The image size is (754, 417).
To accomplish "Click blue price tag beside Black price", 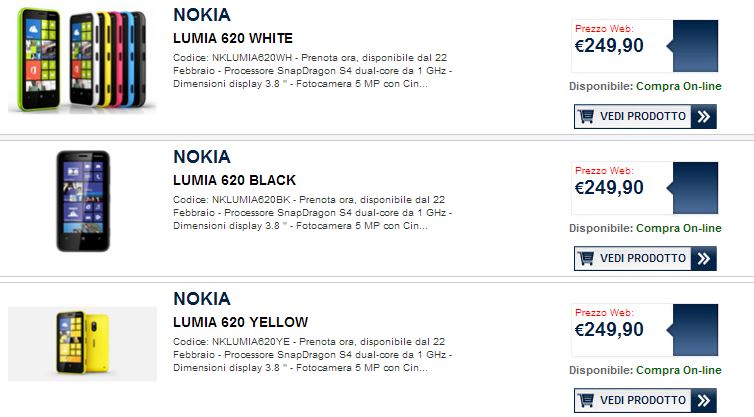I will 693,188.
